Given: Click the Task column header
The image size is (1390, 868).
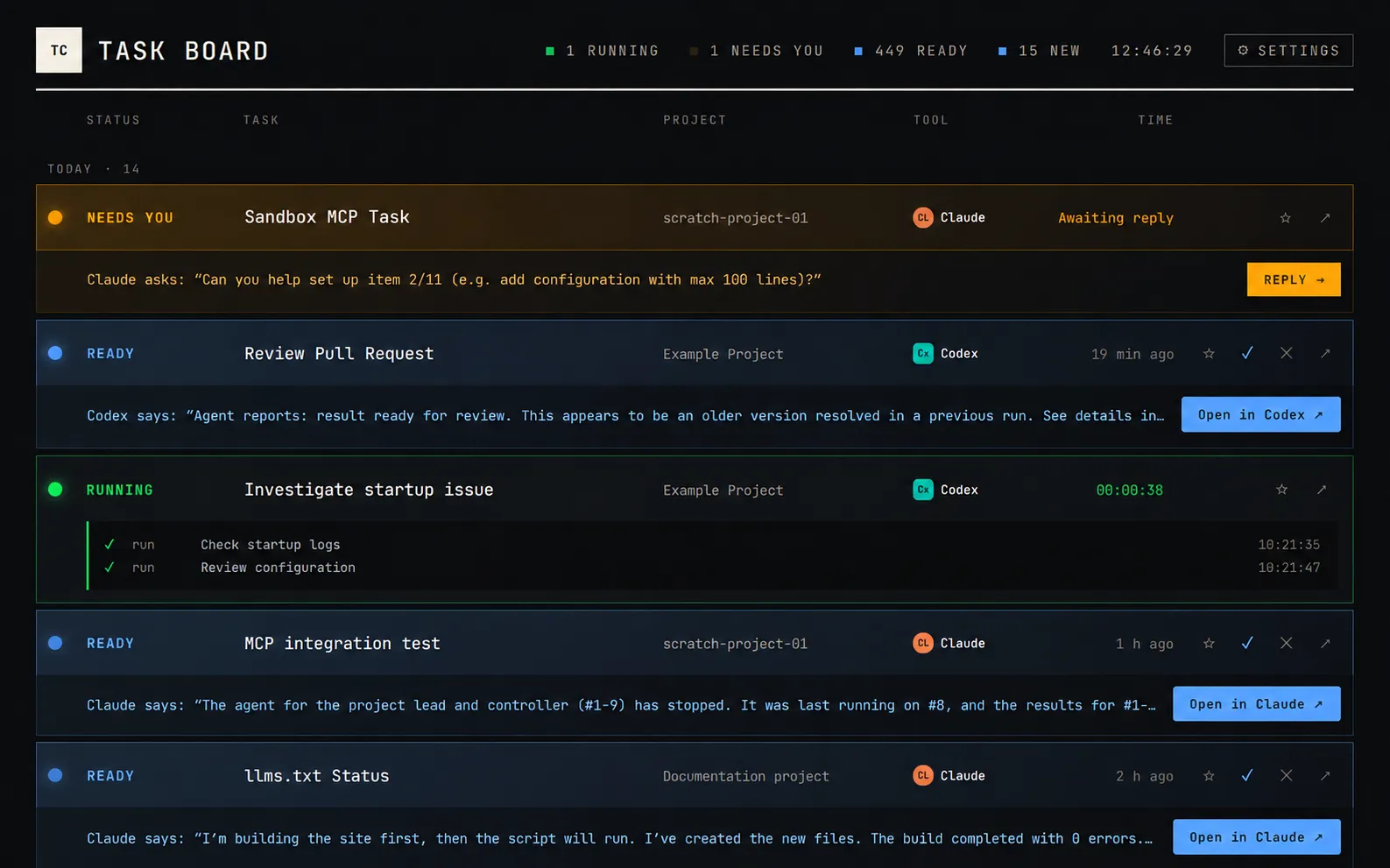Looking at the screenshot, I should pyautogui.click(x=261, y=120).
